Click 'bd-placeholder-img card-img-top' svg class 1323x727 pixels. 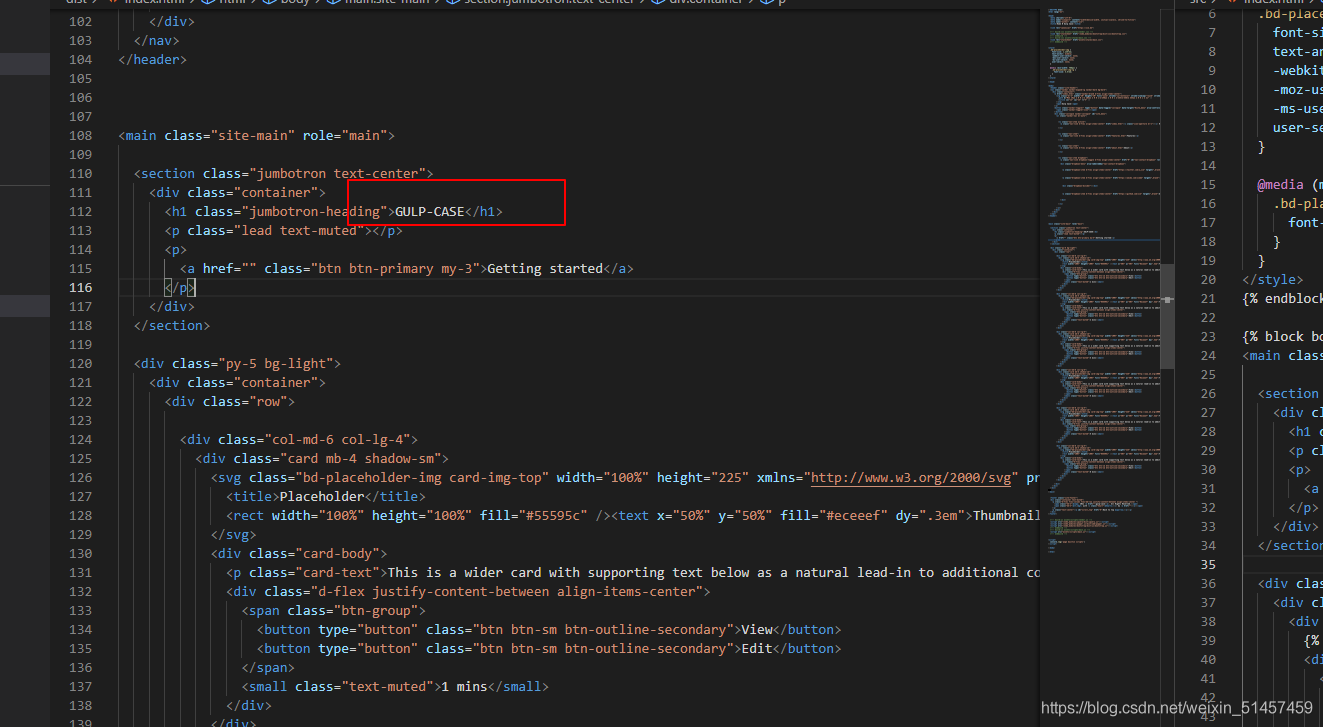pyautogui.click(x=421, y=478)
